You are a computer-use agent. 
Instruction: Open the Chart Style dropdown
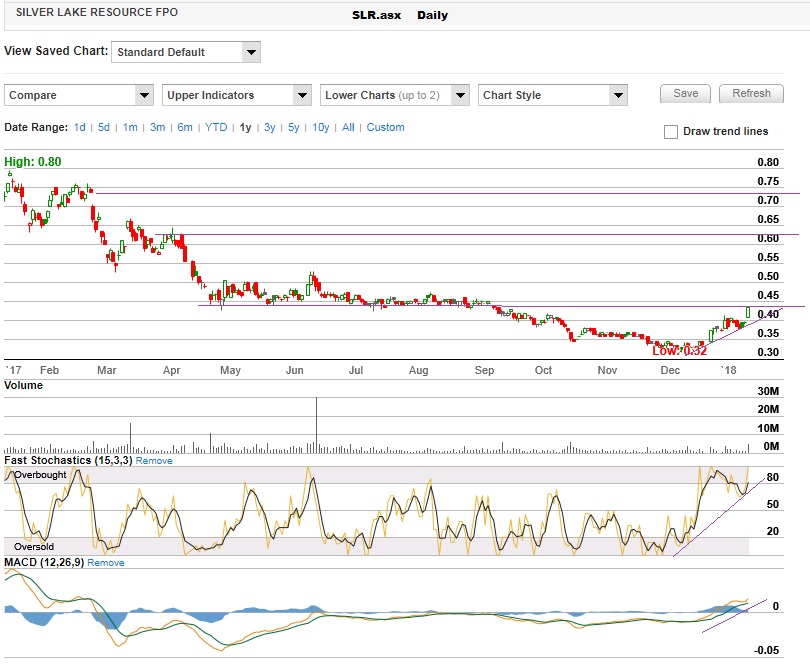pos(553,96)
